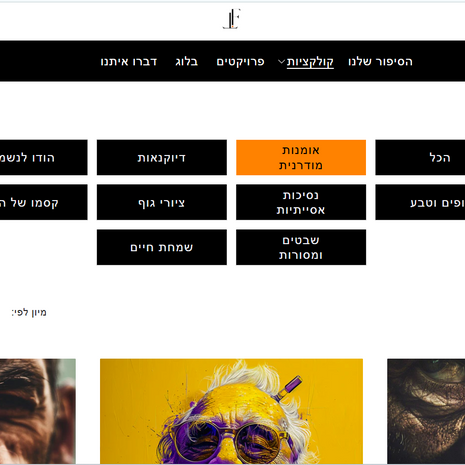Image resolution: width=465 pixels, height=465 pixels.
Task: Select the הכל filter button
Action: [x=420, y=157]
